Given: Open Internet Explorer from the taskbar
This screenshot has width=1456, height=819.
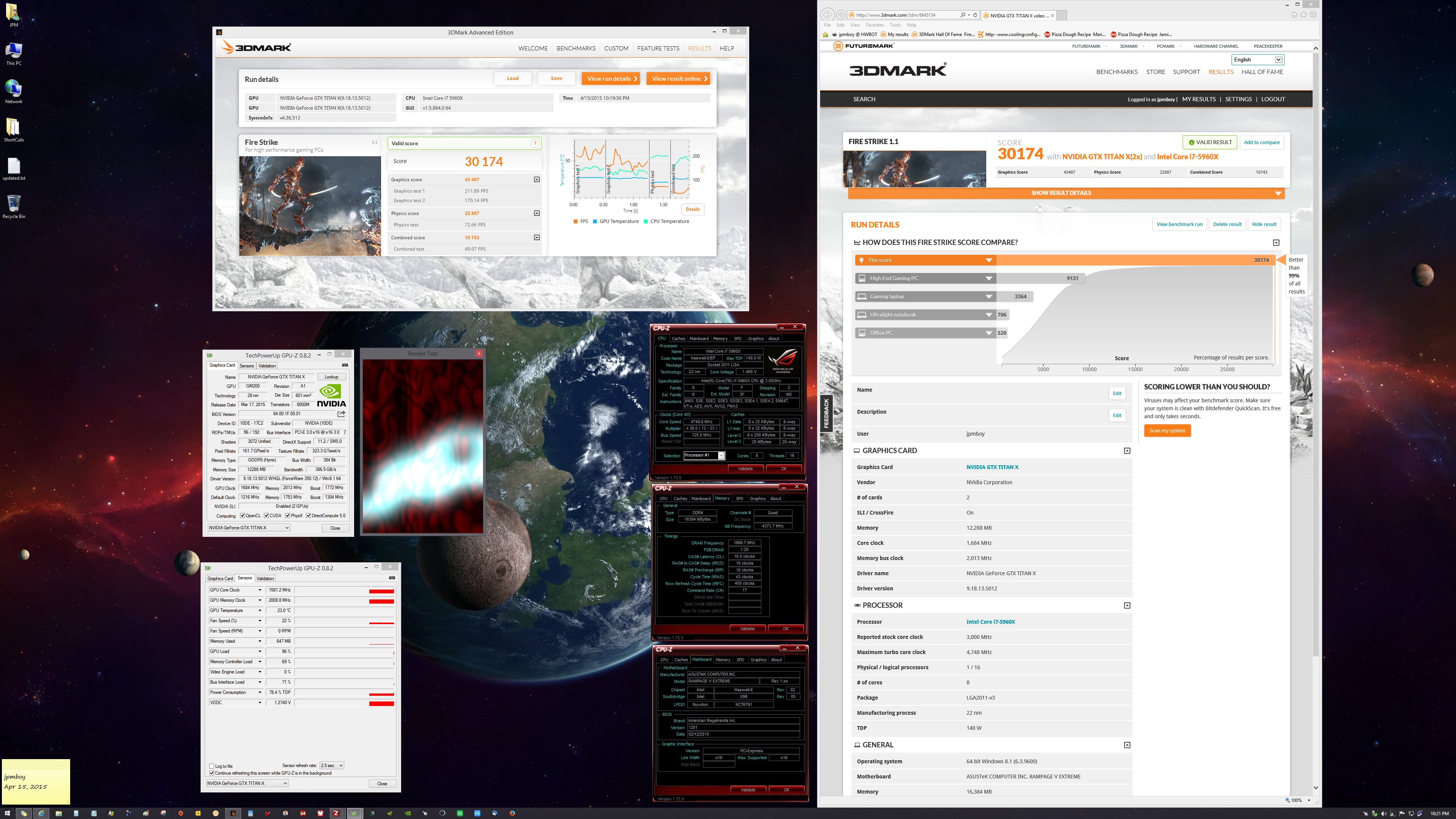Looking at the screenshot, I should pyautogui.click(x=41, y=813).
